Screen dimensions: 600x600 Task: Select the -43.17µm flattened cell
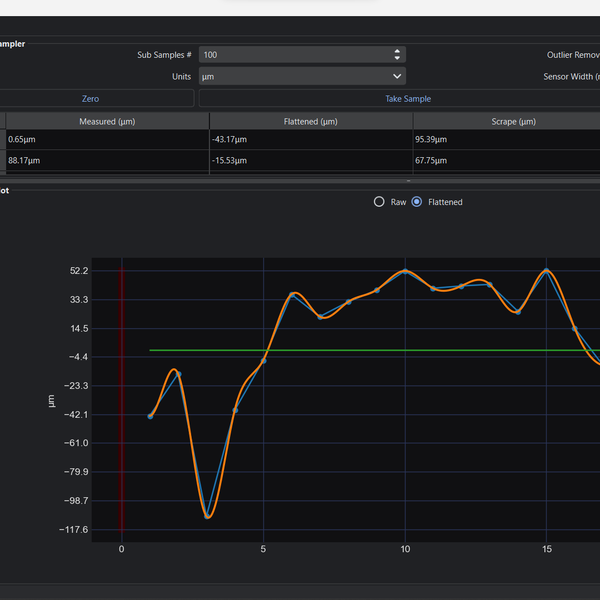310,140
